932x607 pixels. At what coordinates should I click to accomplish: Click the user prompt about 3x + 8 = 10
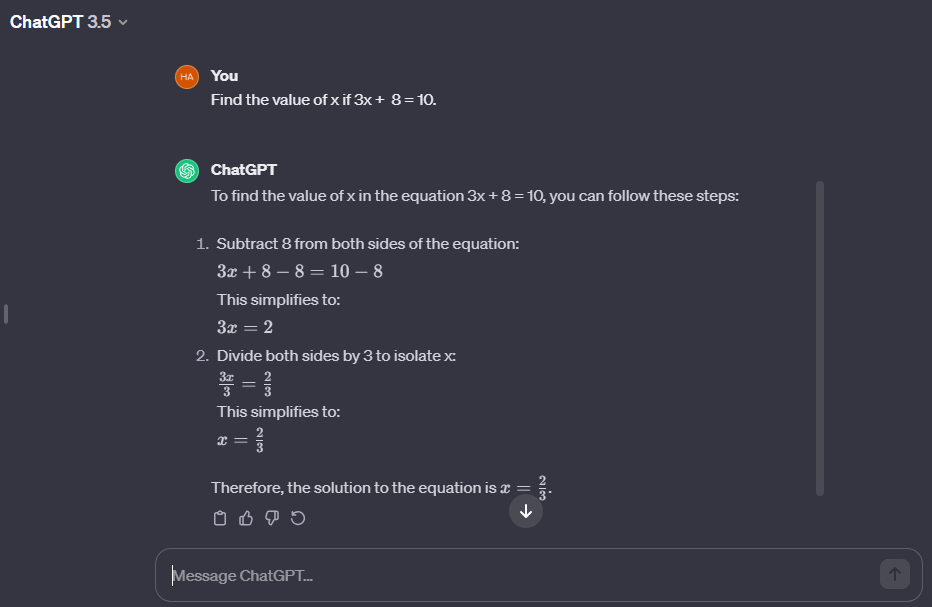click(x=323, y=100)
